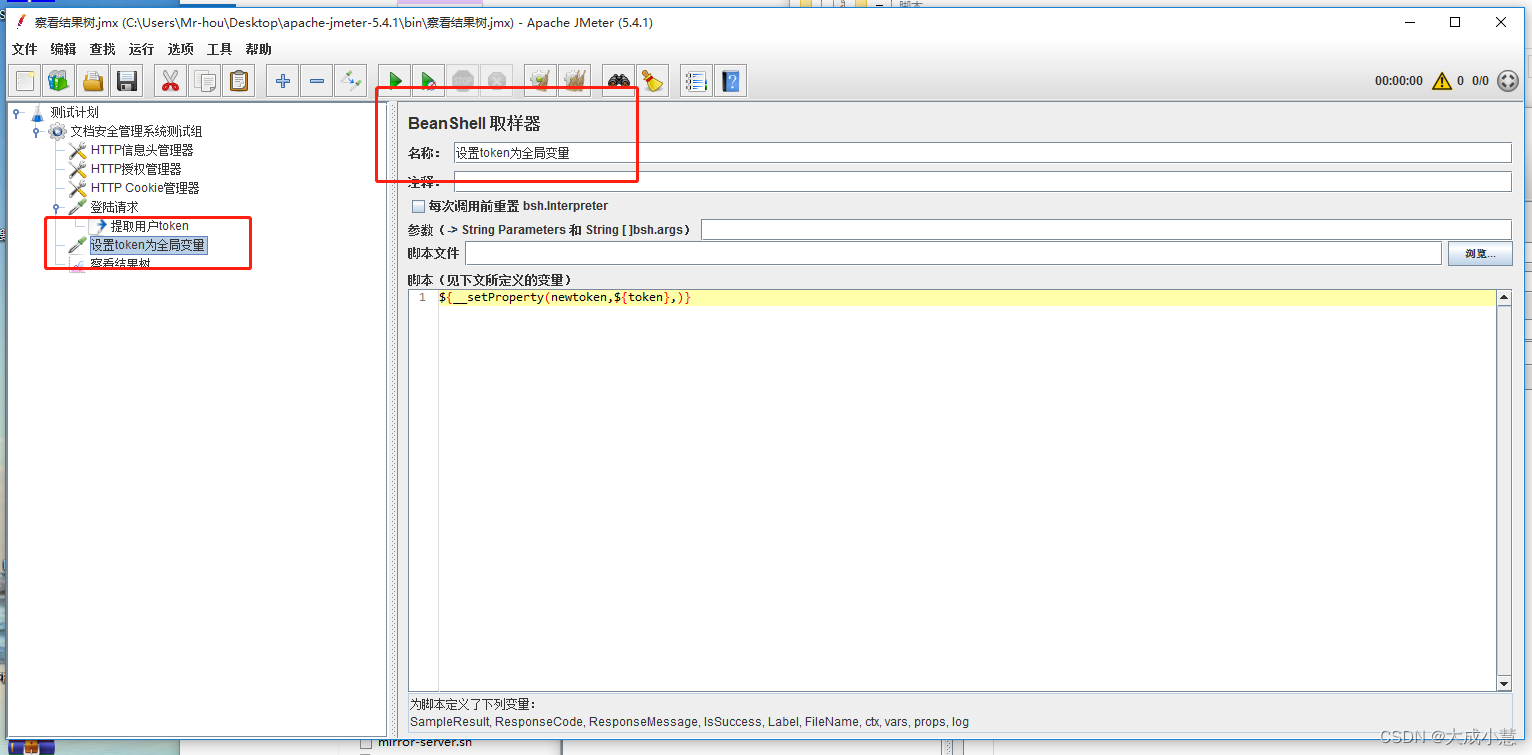This screenshot has width=1532, height=755.
Task: Click the 名称 name input field
Action: click(x=982, y=153)
